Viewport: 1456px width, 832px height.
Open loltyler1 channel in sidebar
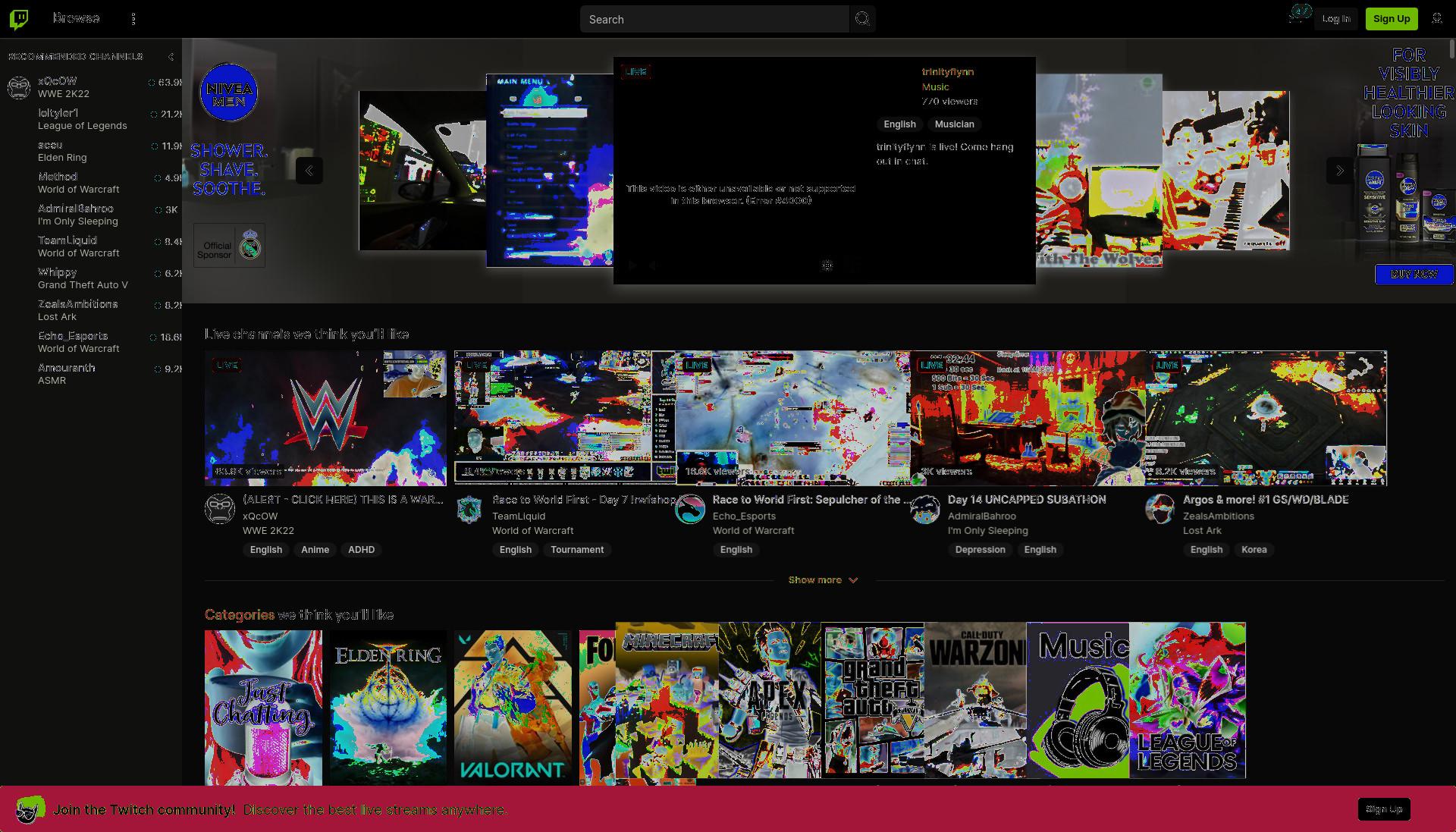(91, 119)
